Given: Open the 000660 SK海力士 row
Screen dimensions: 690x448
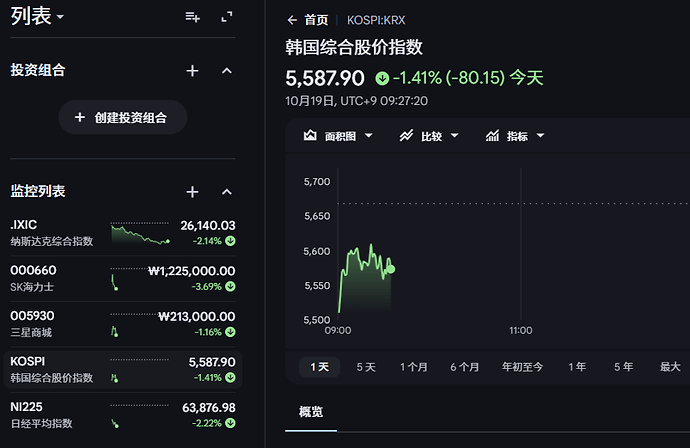Looking at the screenshot, I should (123, 279).
